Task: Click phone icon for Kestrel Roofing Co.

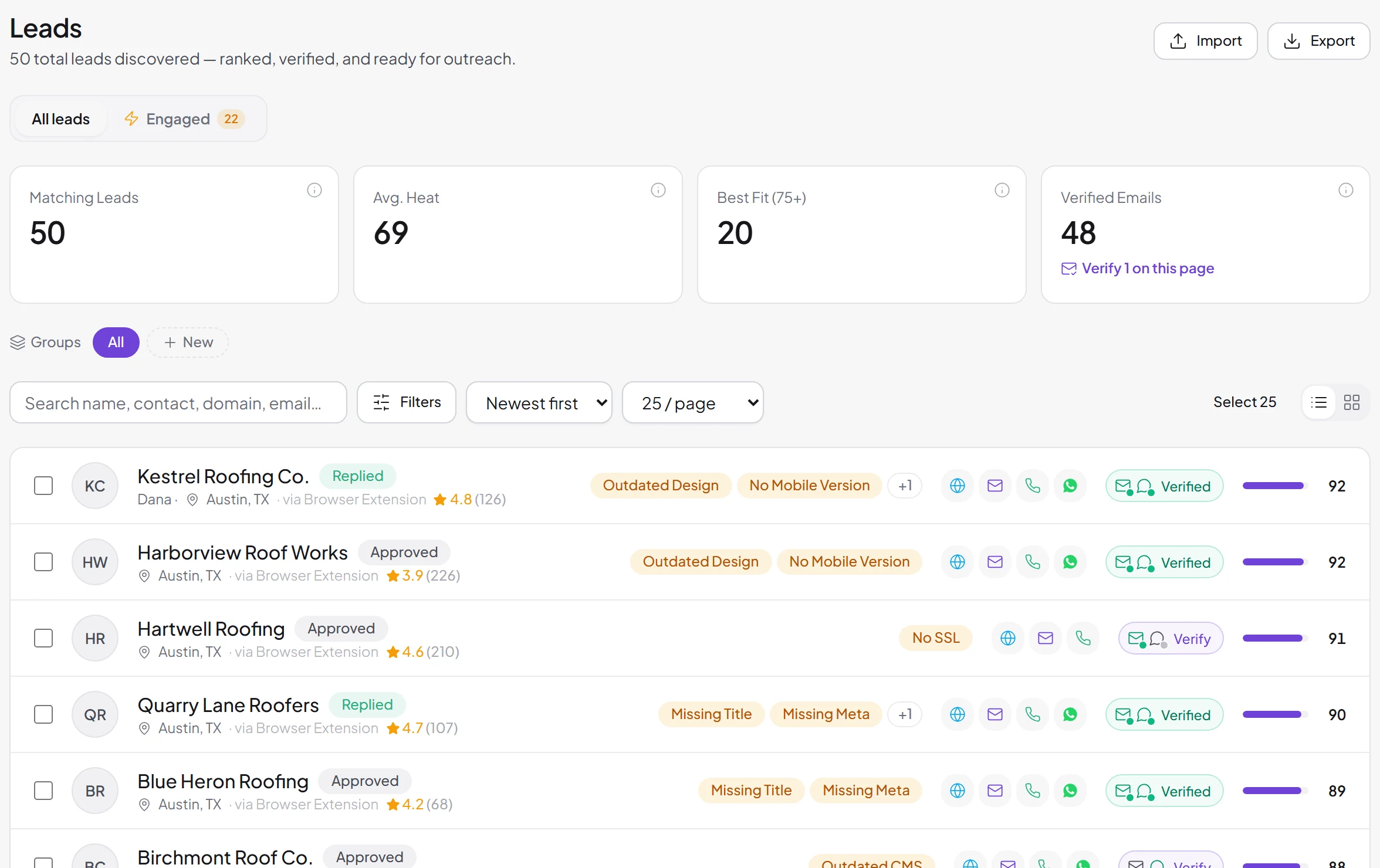Action: [1033, 486]
